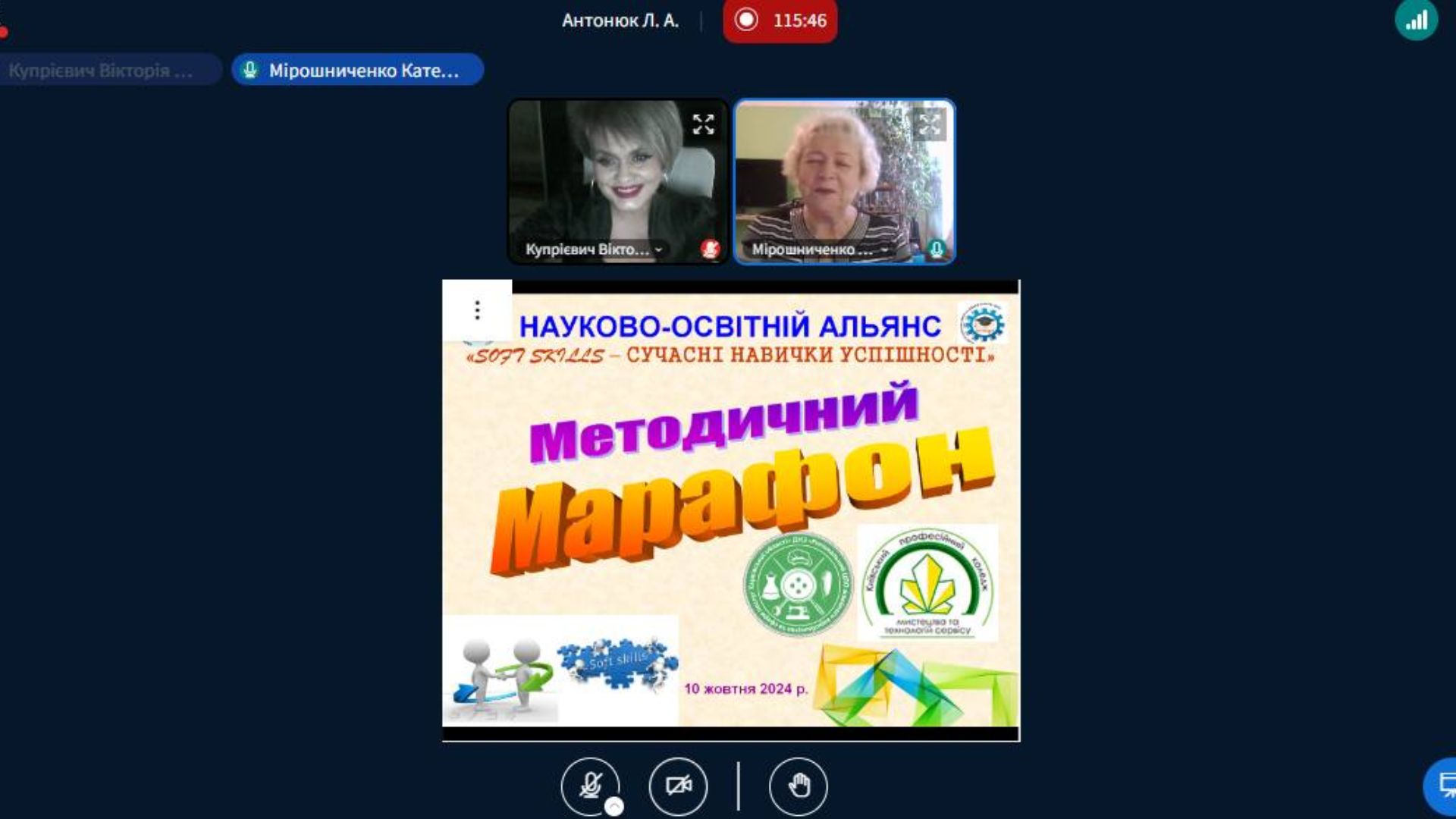Select talking indicator Купрієвич Вікторія
Image resolution: width=1456 pixels, height=819 pixels.
click(x=101, y=71)
